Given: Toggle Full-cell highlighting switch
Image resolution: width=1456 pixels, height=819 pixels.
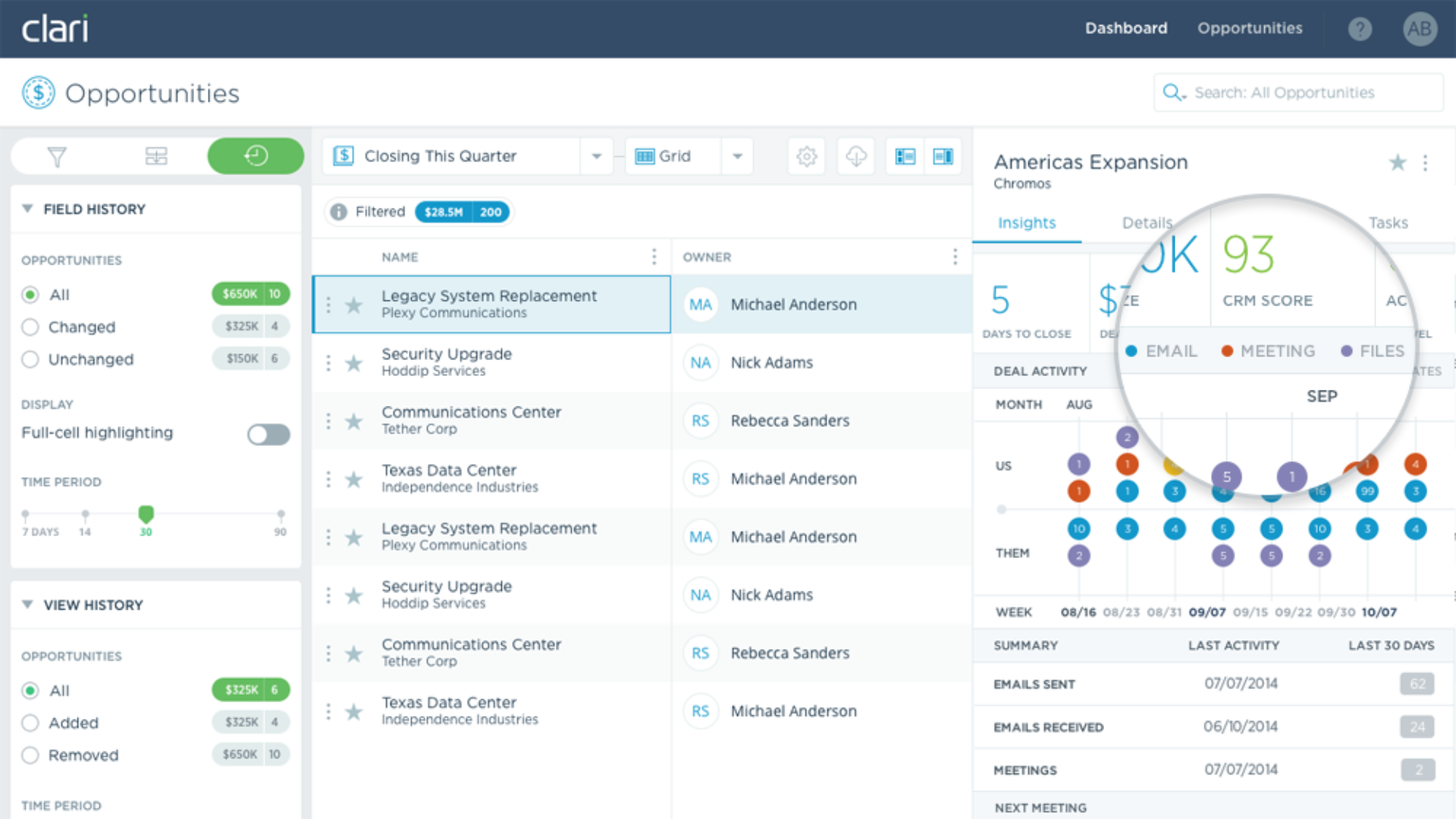Looking at the screenshot, I should [x=268, y=434].
